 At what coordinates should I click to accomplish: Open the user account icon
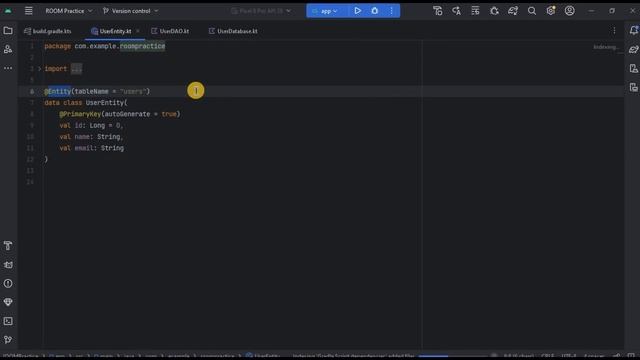pyautogui.click(x=570, y=11)
